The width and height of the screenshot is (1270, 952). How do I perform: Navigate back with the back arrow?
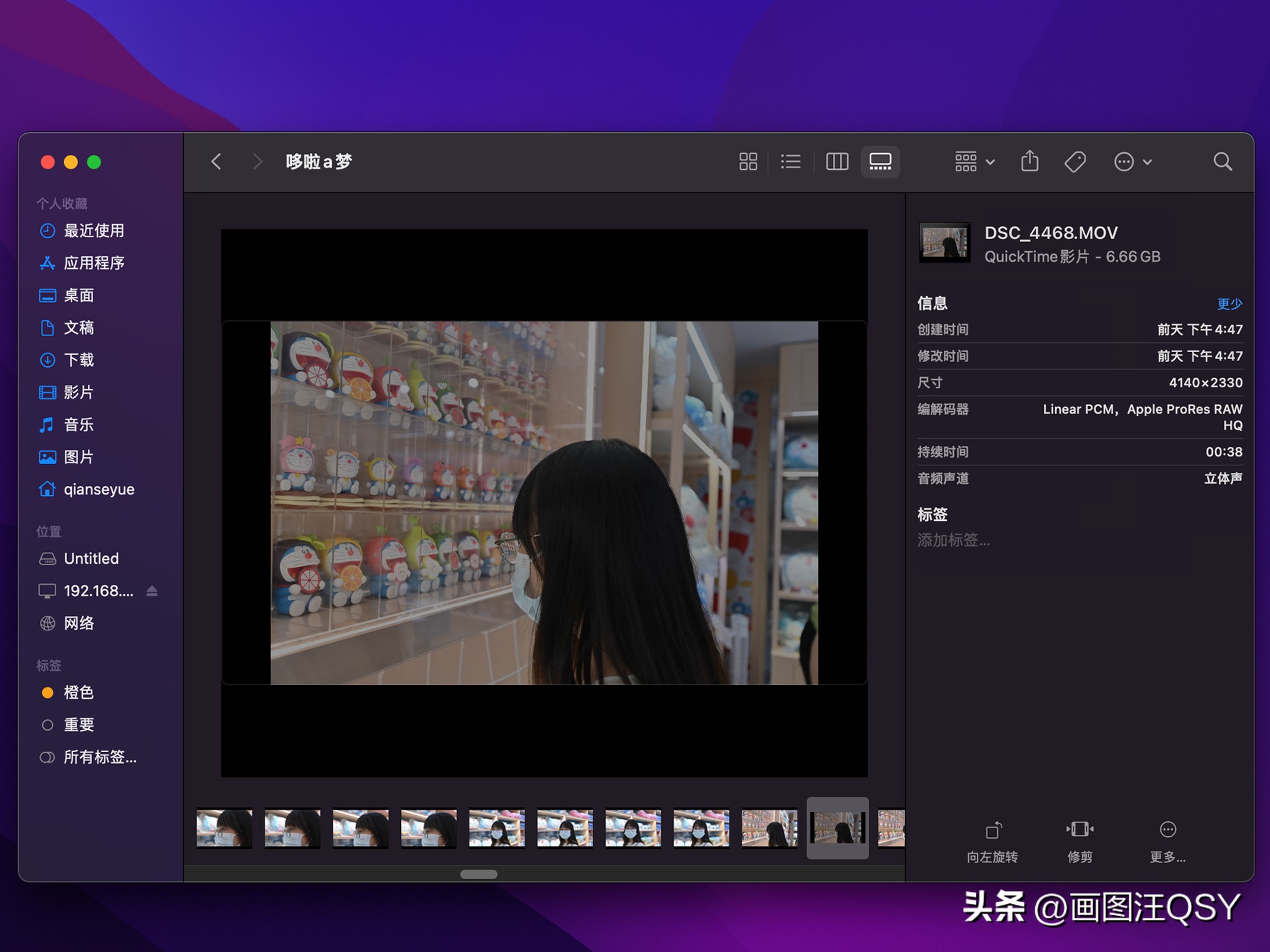[x=217, y=162]
